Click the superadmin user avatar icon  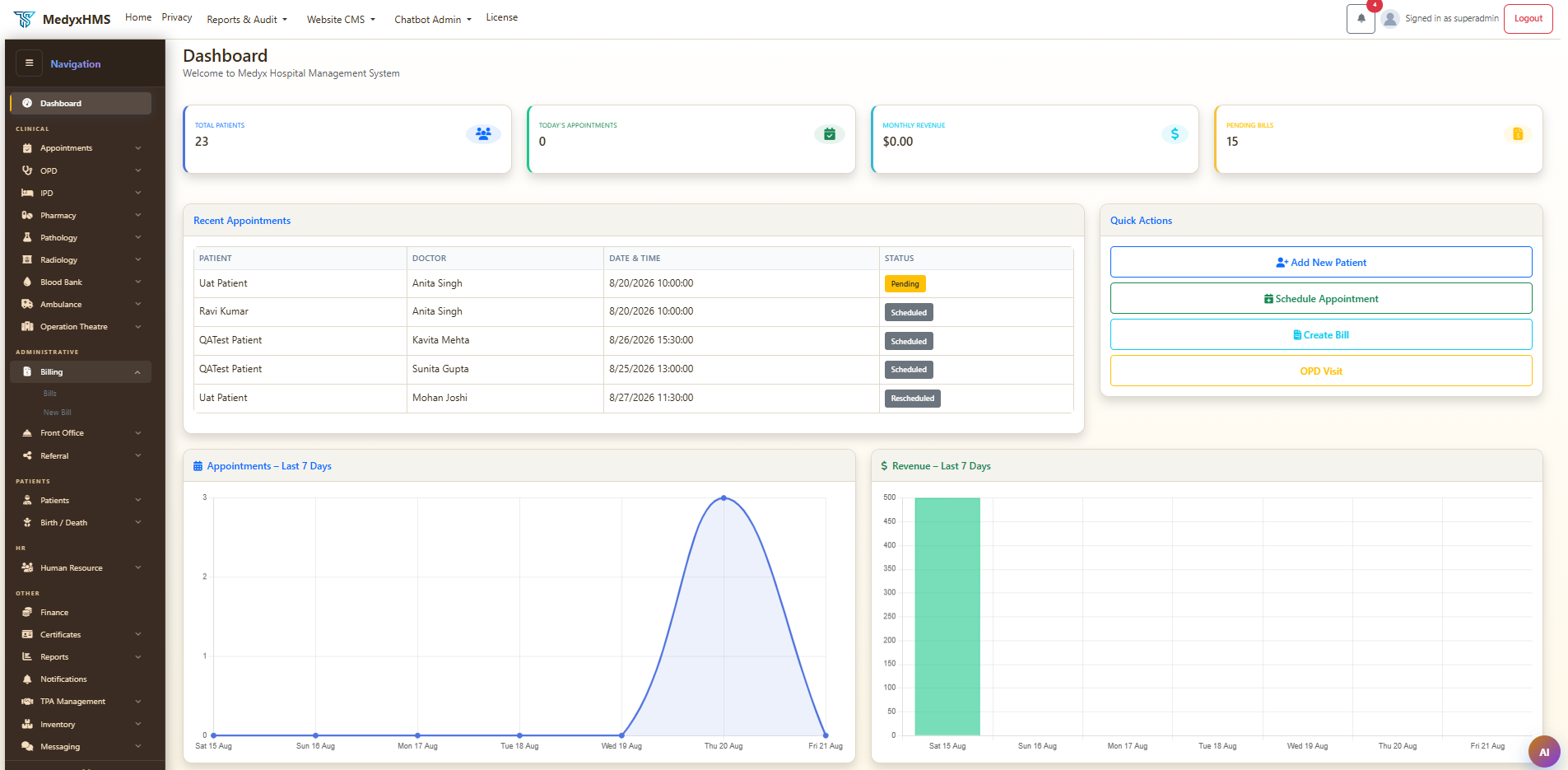[x=1390, y=19]
